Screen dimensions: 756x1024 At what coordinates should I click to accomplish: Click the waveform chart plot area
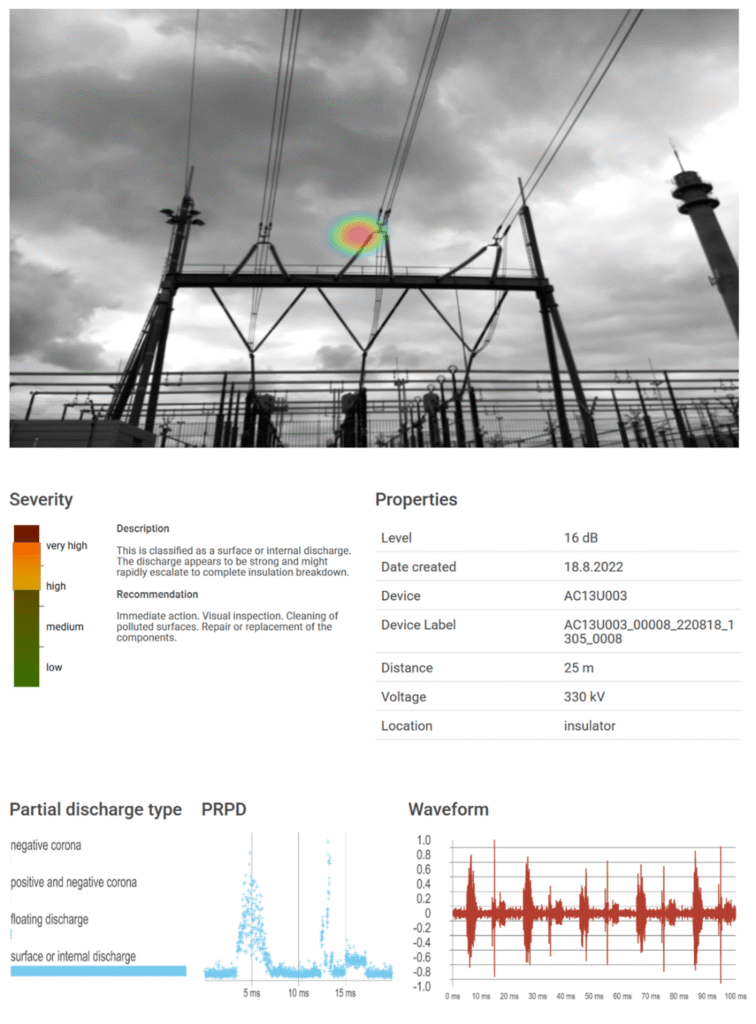point(593,913)
